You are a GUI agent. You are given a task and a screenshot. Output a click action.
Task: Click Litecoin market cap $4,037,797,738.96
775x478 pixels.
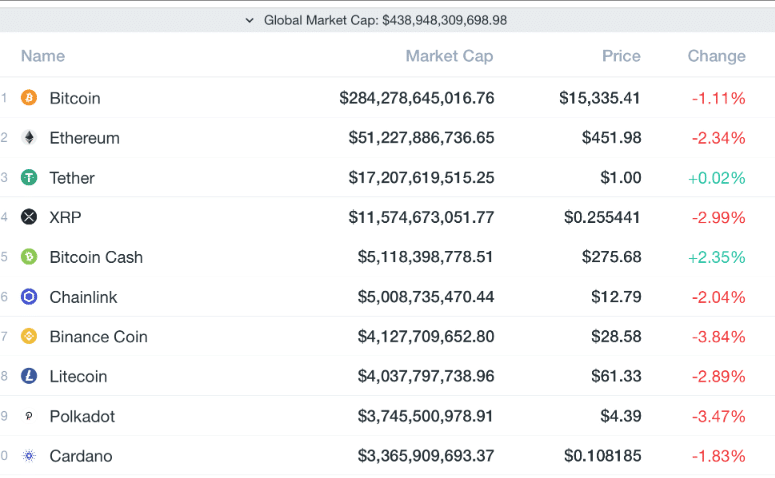tap(426, 376)
